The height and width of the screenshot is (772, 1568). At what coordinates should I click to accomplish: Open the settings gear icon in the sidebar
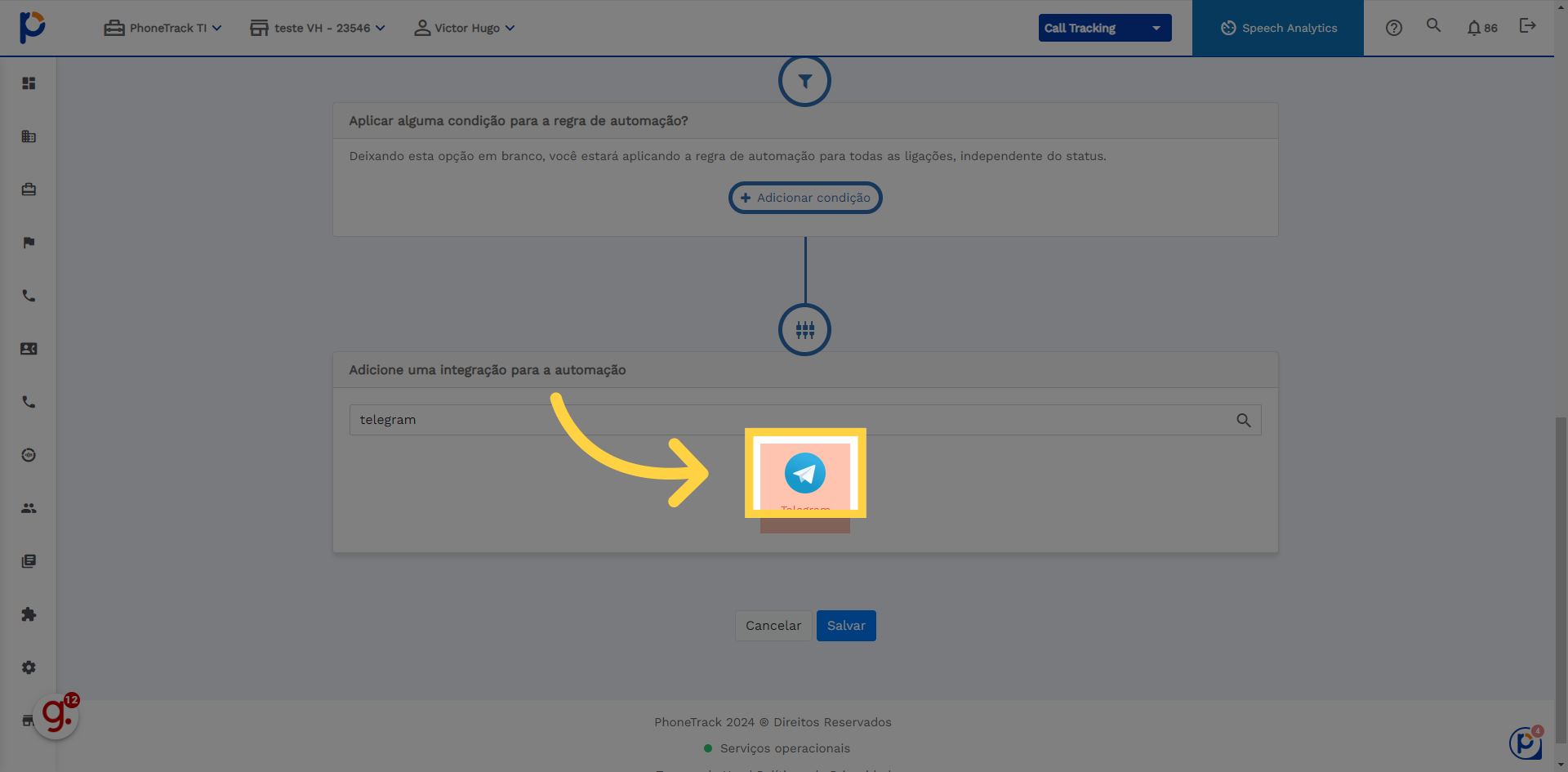(29, 667)
